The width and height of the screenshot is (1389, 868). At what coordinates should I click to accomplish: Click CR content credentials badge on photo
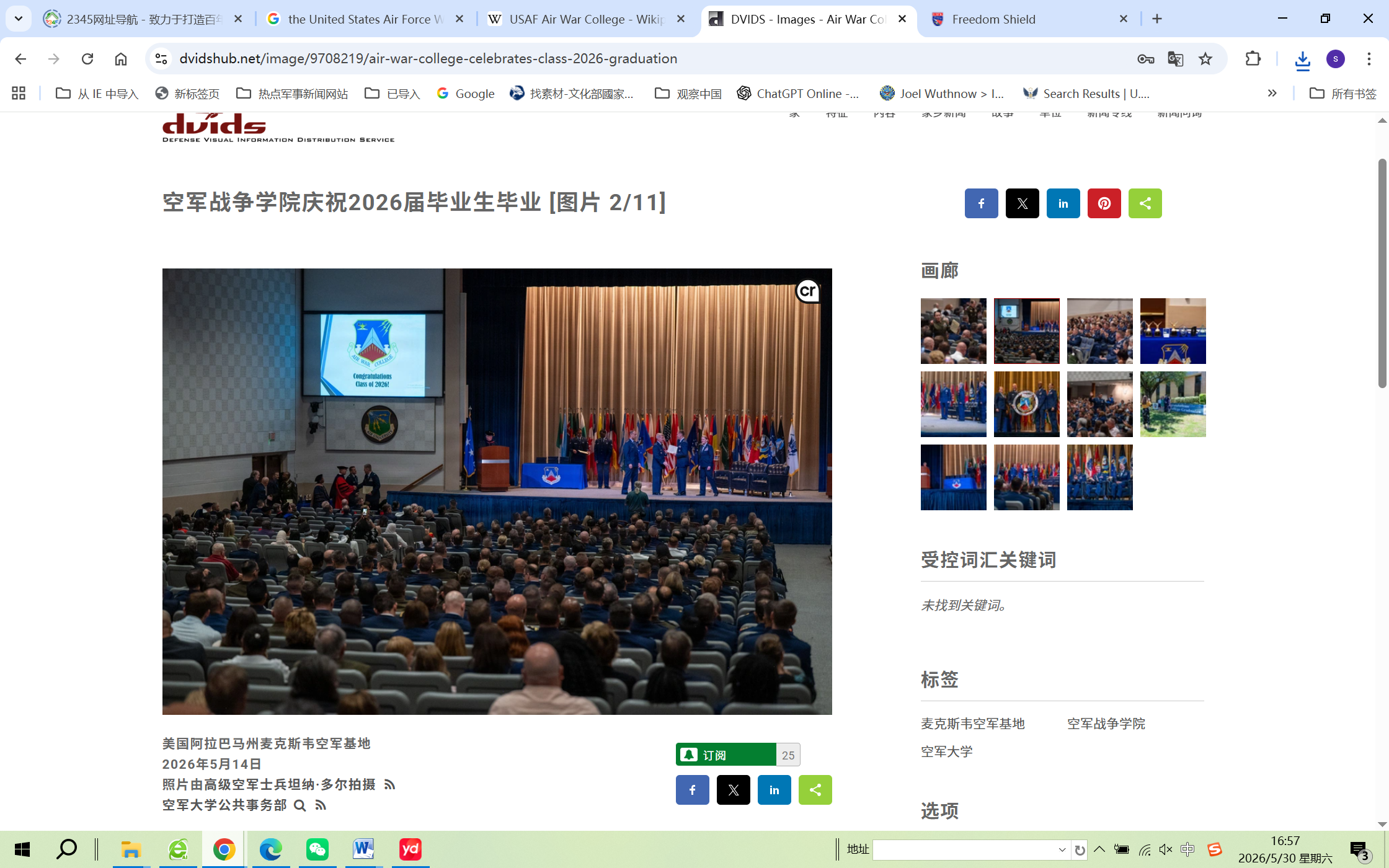(x=808, y=291)
